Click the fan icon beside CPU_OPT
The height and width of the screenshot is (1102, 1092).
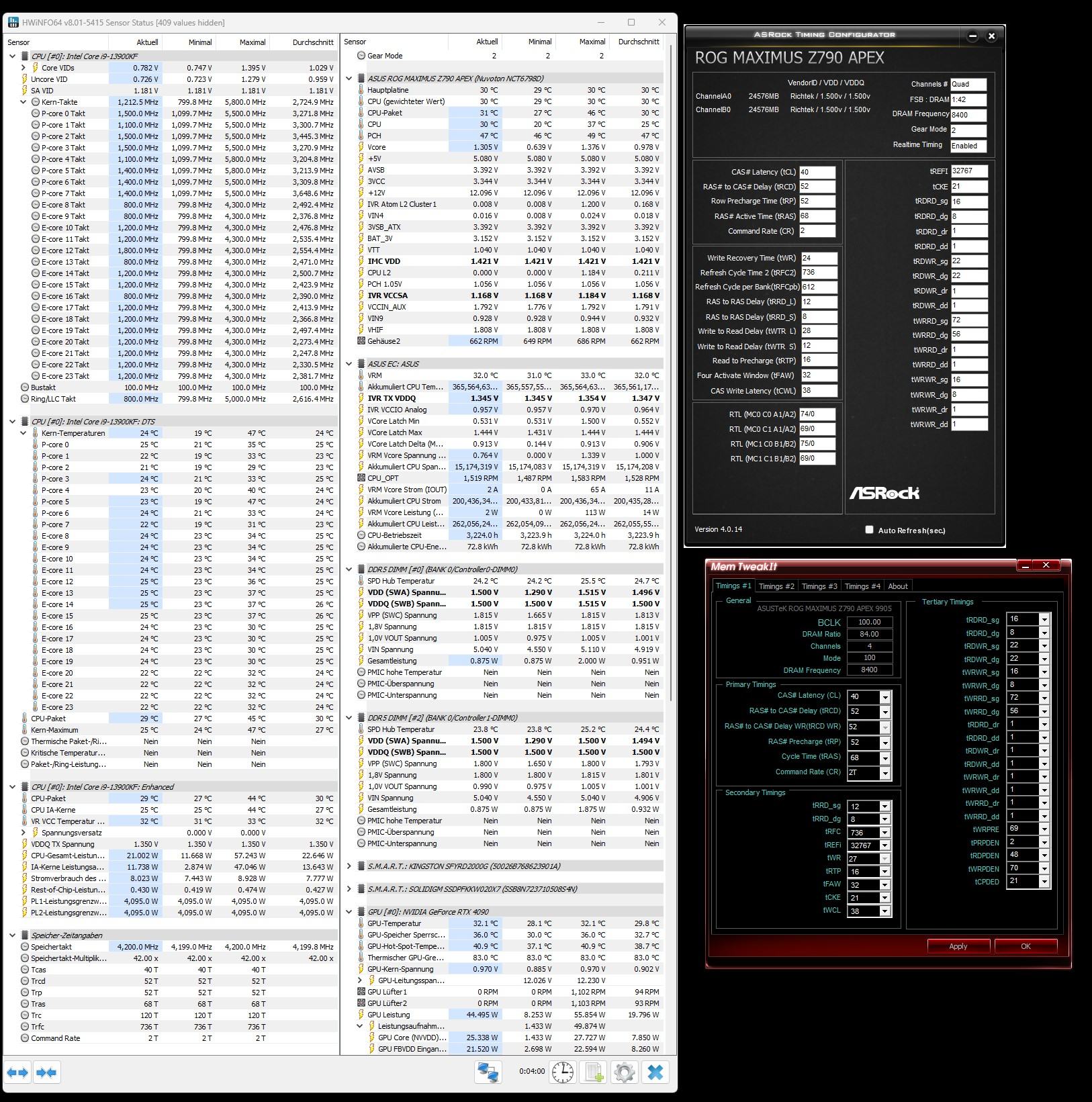coord(361,478)
